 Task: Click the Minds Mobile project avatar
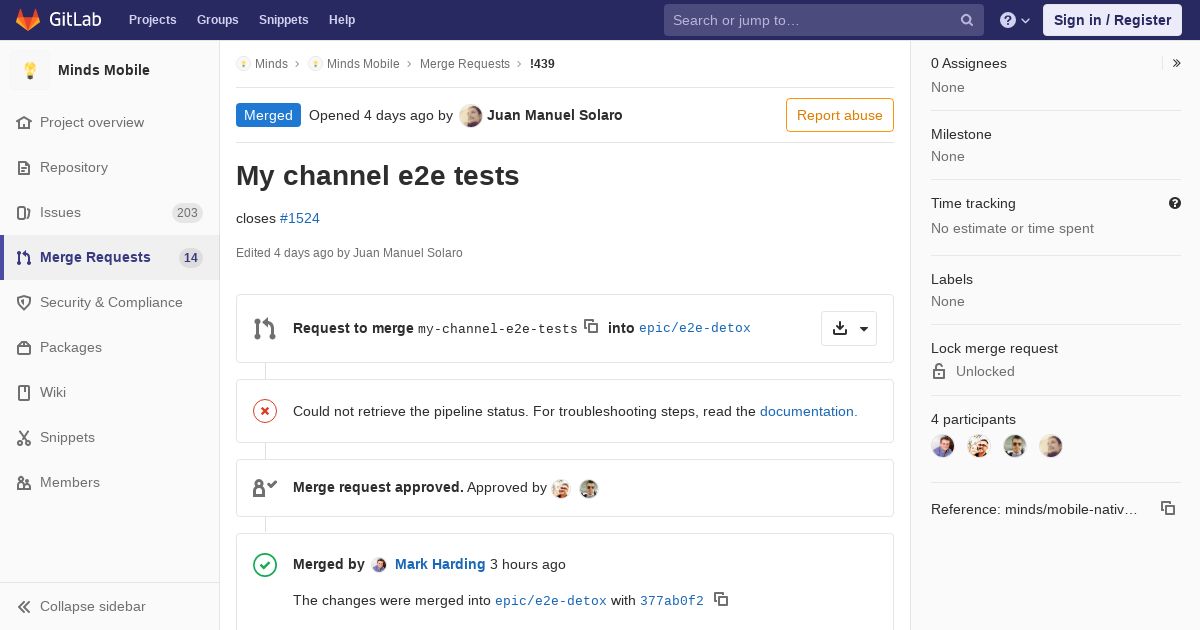click(x=30, y=70)
